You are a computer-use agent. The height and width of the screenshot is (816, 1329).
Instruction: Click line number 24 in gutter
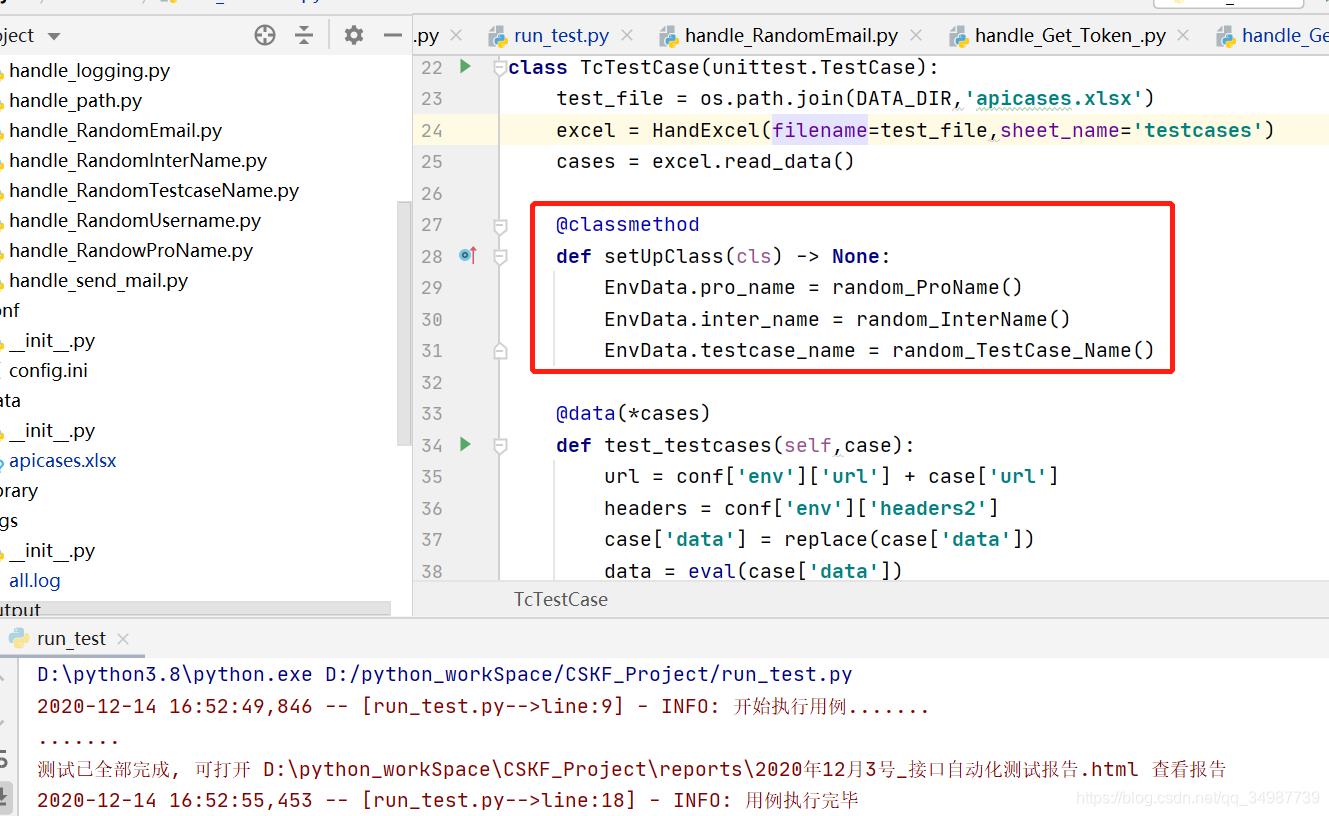pyautogui.click(x=432, y=131)
